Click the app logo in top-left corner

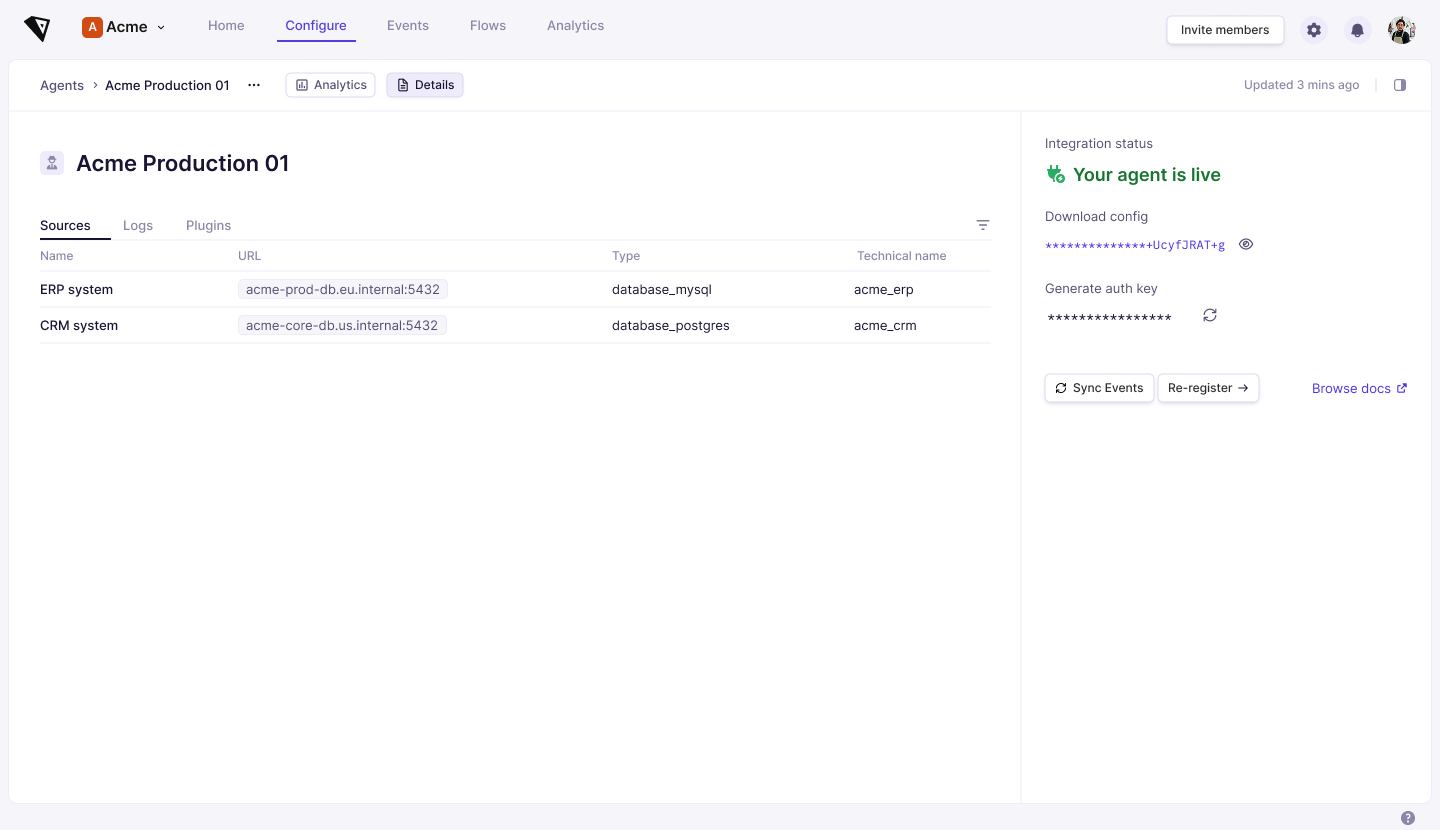click(37, 28)
